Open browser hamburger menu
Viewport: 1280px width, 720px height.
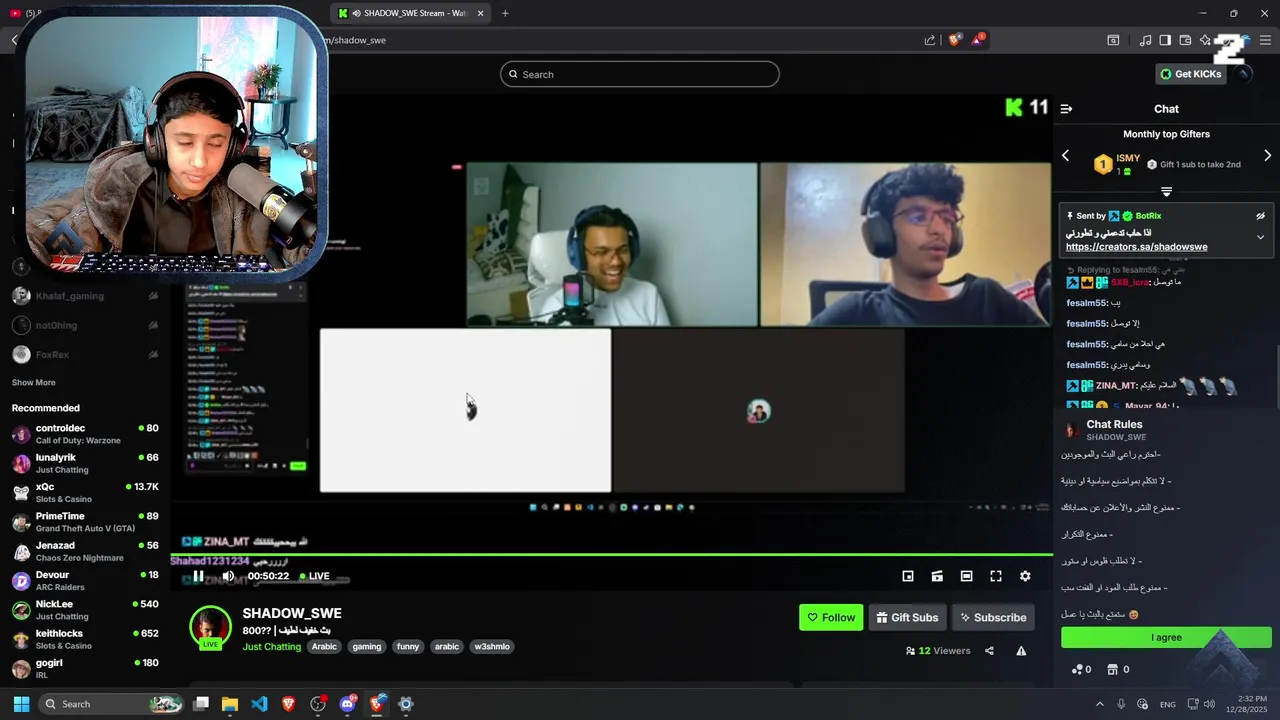pos(1265,40)
